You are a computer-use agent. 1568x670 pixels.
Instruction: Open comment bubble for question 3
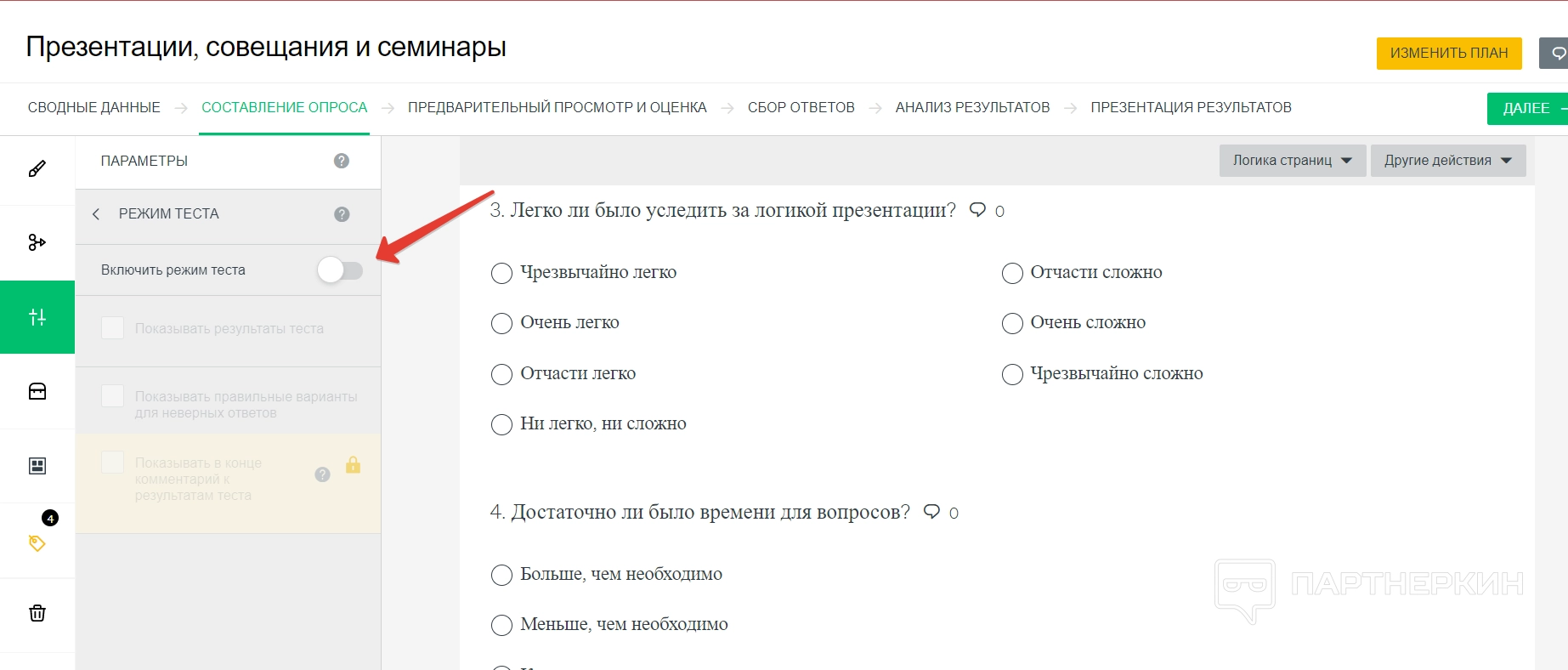(978, 209)
